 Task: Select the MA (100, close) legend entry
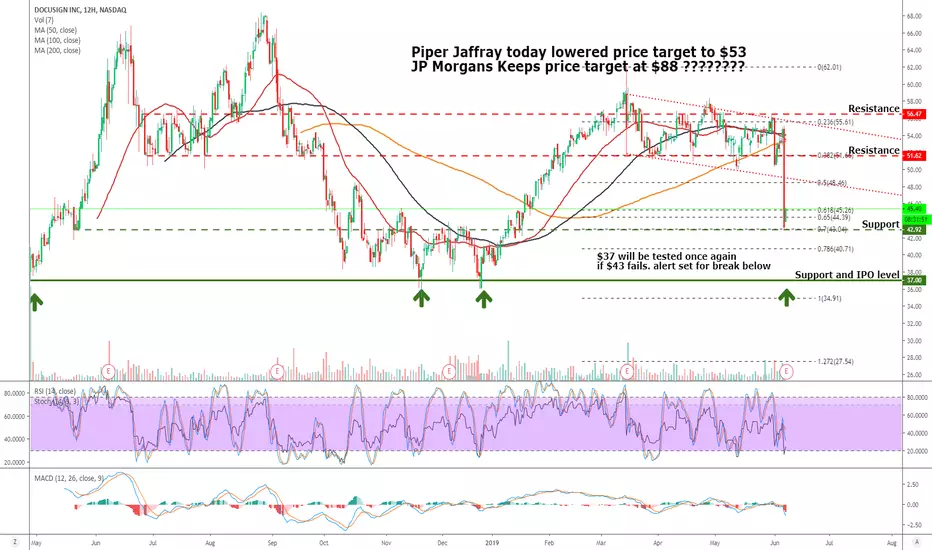57,40
